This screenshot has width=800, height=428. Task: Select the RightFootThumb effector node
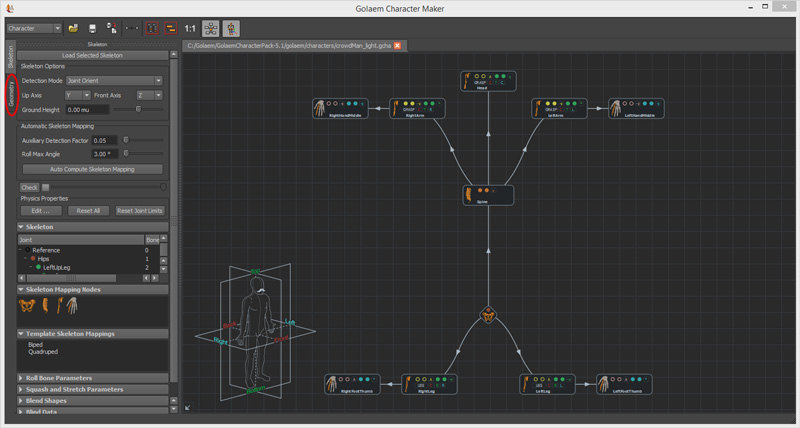(x=352, y=384)
